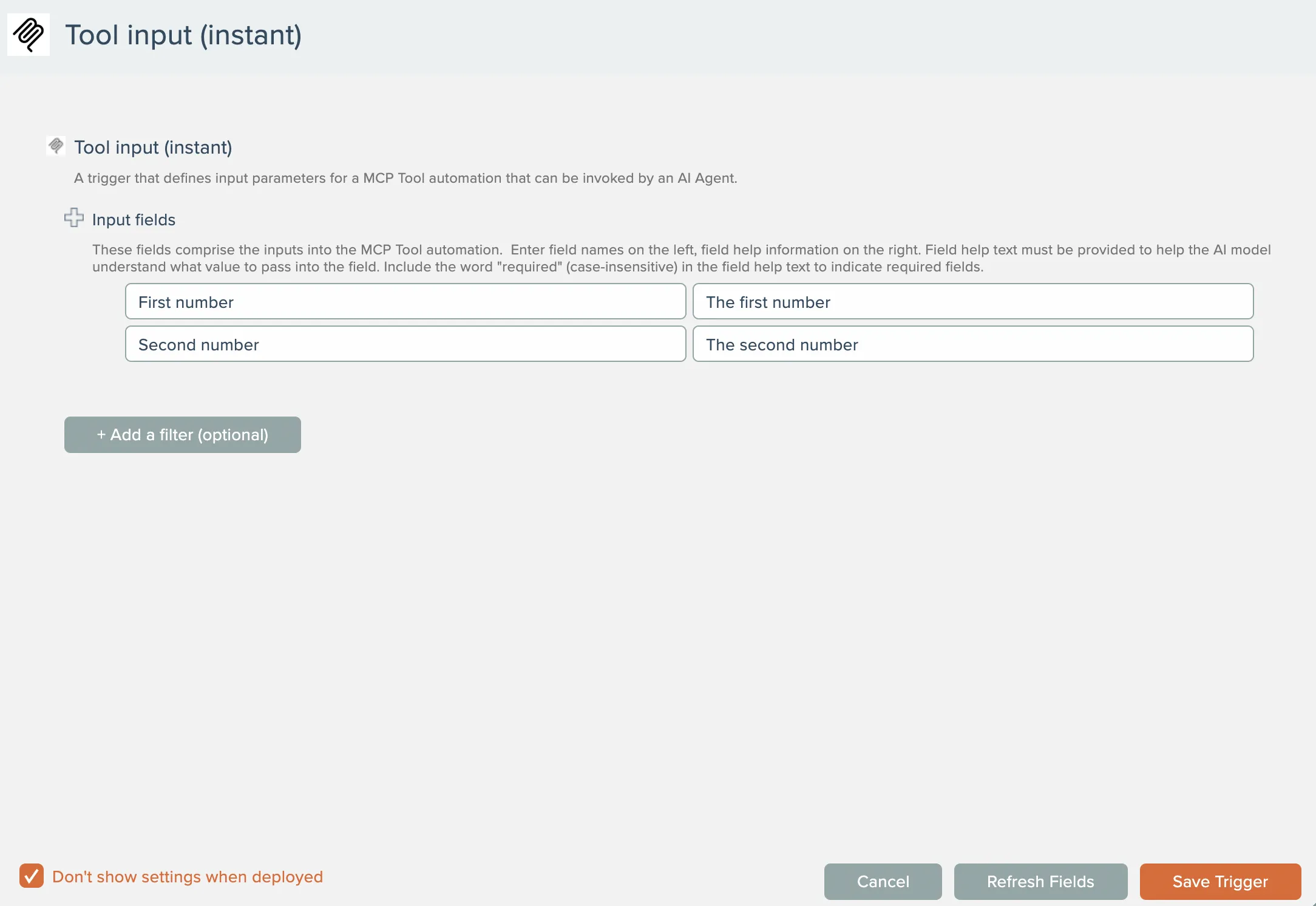Click the Don't show settings when deployed label
This screenshot has width=1316, height=906.
pos(187,877)
